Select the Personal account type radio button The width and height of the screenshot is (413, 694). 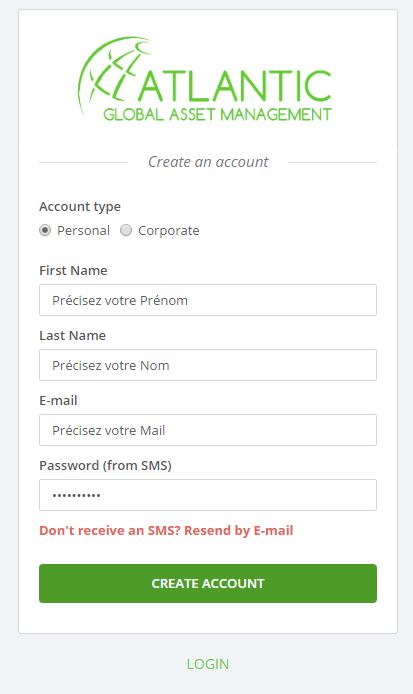pos(45,231)
